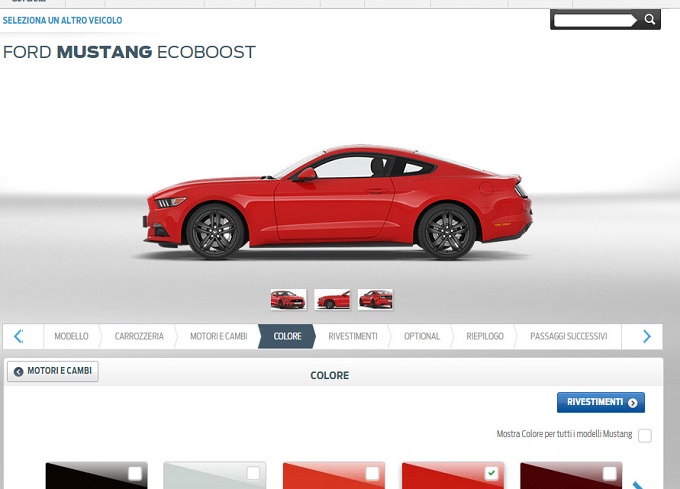Go to the Passaggi Successivi step tab
Screen dimensions: 680x489
[569, 336]
